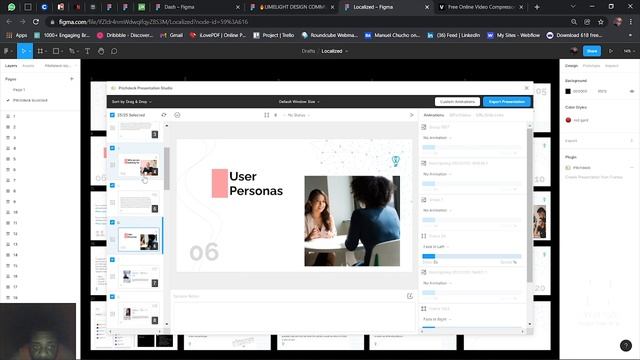
Task: Open the Animations tab in studio panel
Action: pyautogui.click(x=433, y=115)
